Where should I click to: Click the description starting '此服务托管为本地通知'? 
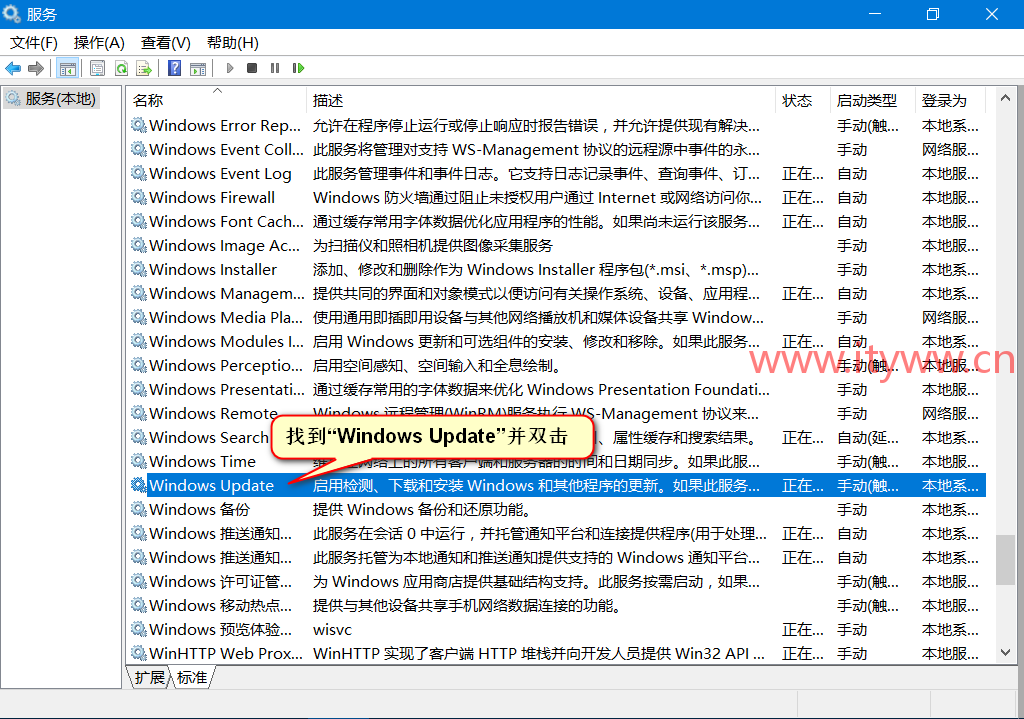(537, 558)
